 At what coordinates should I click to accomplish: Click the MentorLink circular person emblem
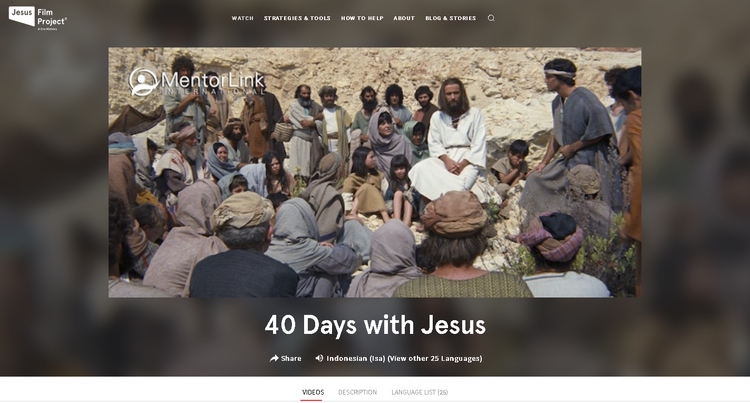(143, 82)
